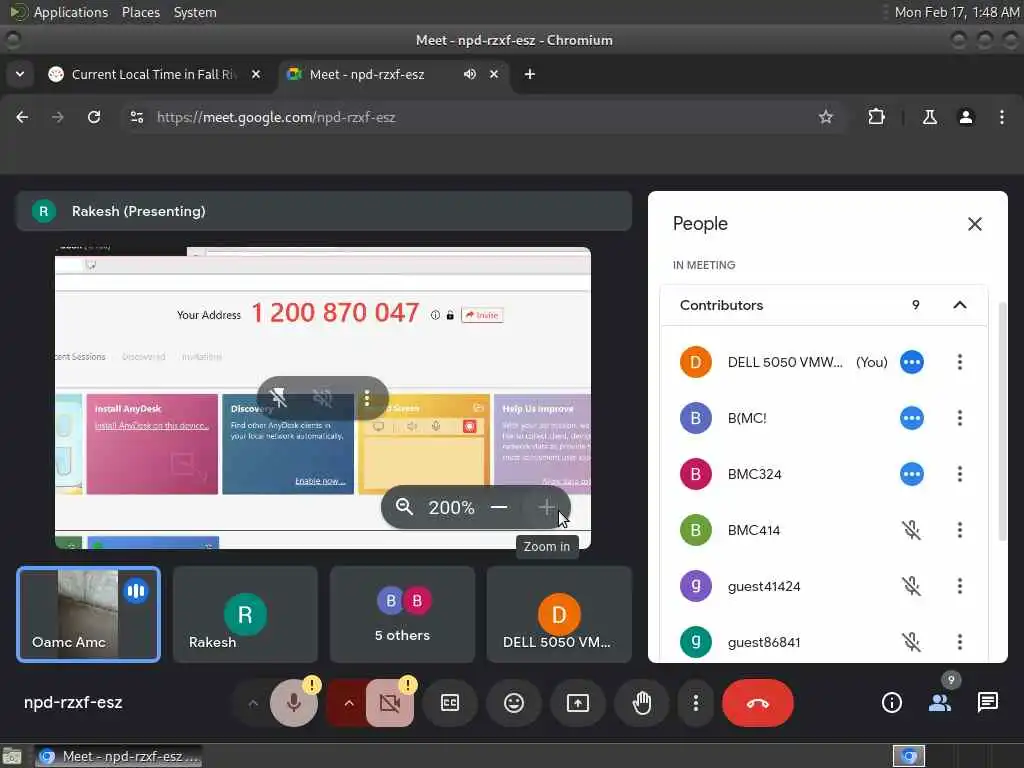Toggle the microphone button in call controls
Screen dimensions: 1024x768
294,703
